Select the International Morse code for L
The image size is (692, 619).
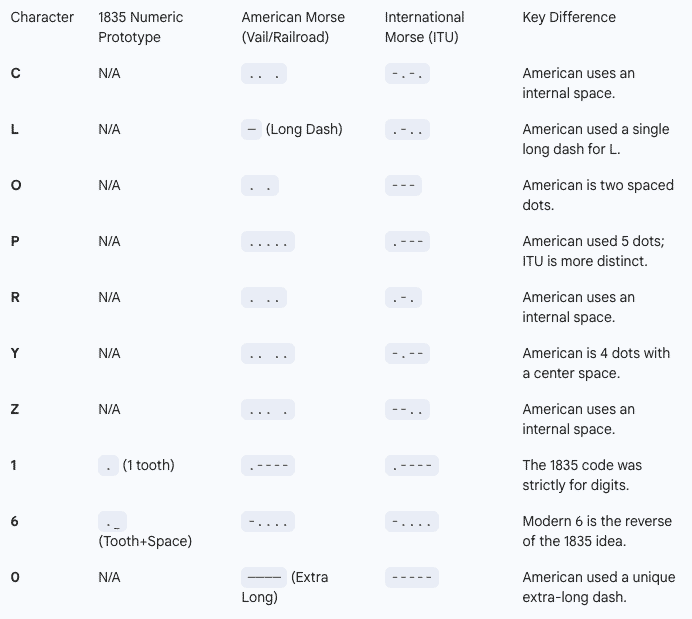tap(407, 129)
